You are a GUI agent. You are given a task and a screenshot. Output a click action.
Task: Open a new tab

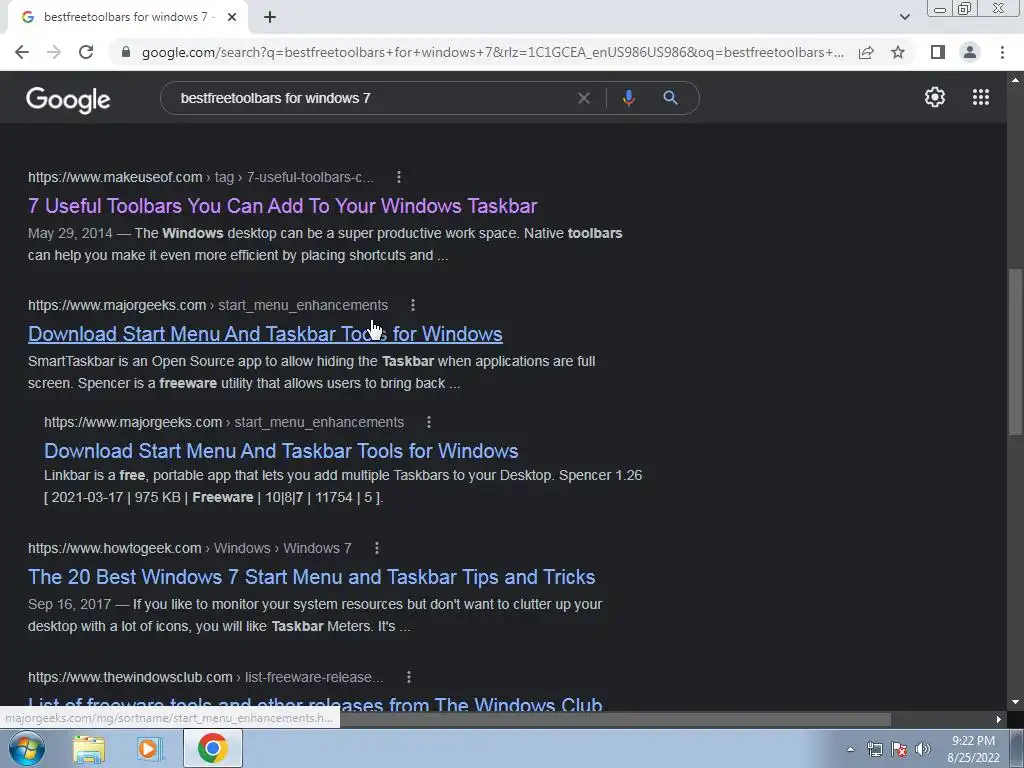point(270,17)
